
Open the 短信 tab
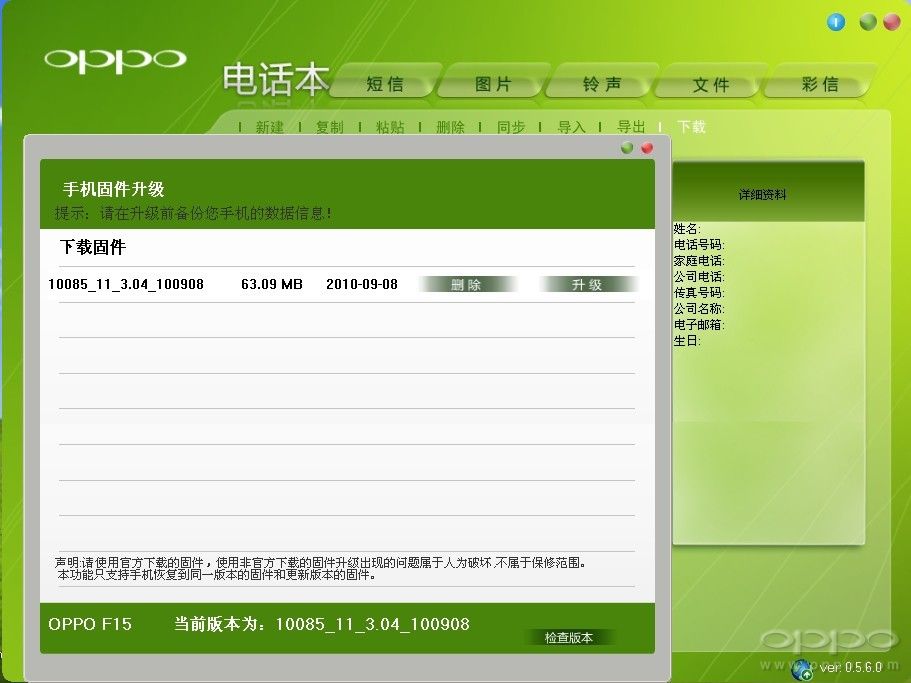coord(385,84)
